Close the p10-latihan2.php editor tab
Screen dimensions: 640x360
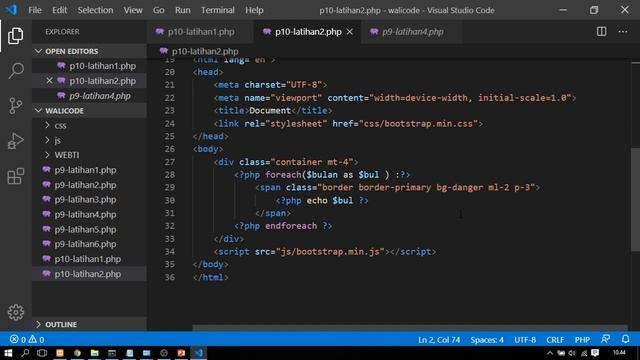350,32
